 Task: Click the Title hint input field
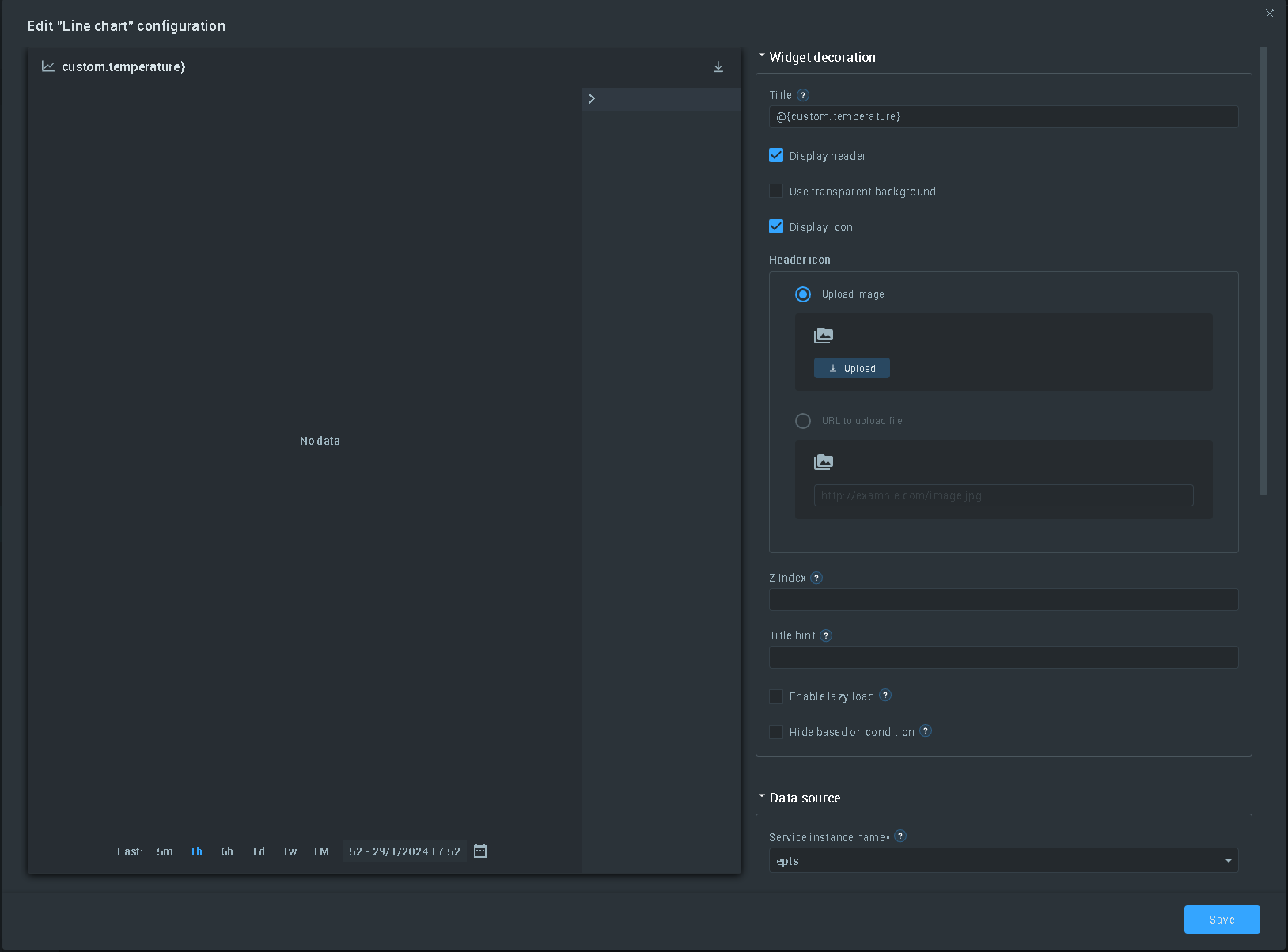1003,657
